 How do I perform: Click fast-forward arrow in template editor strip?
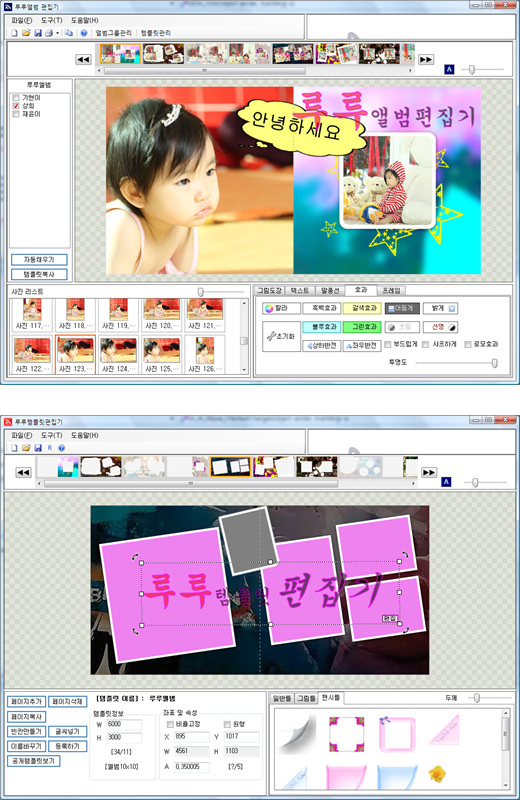point(429,472)
